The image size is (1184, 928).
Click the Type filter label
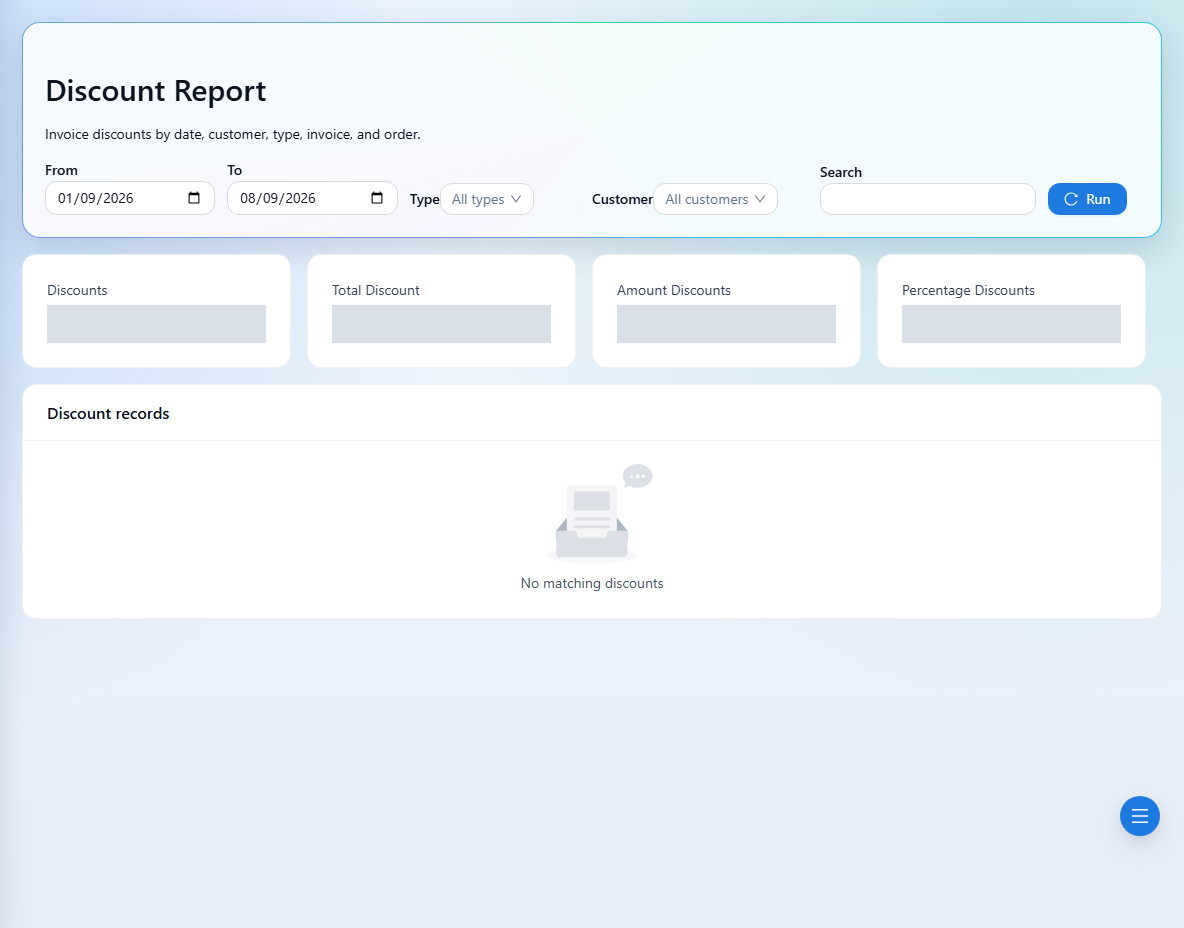click(424, 199)
